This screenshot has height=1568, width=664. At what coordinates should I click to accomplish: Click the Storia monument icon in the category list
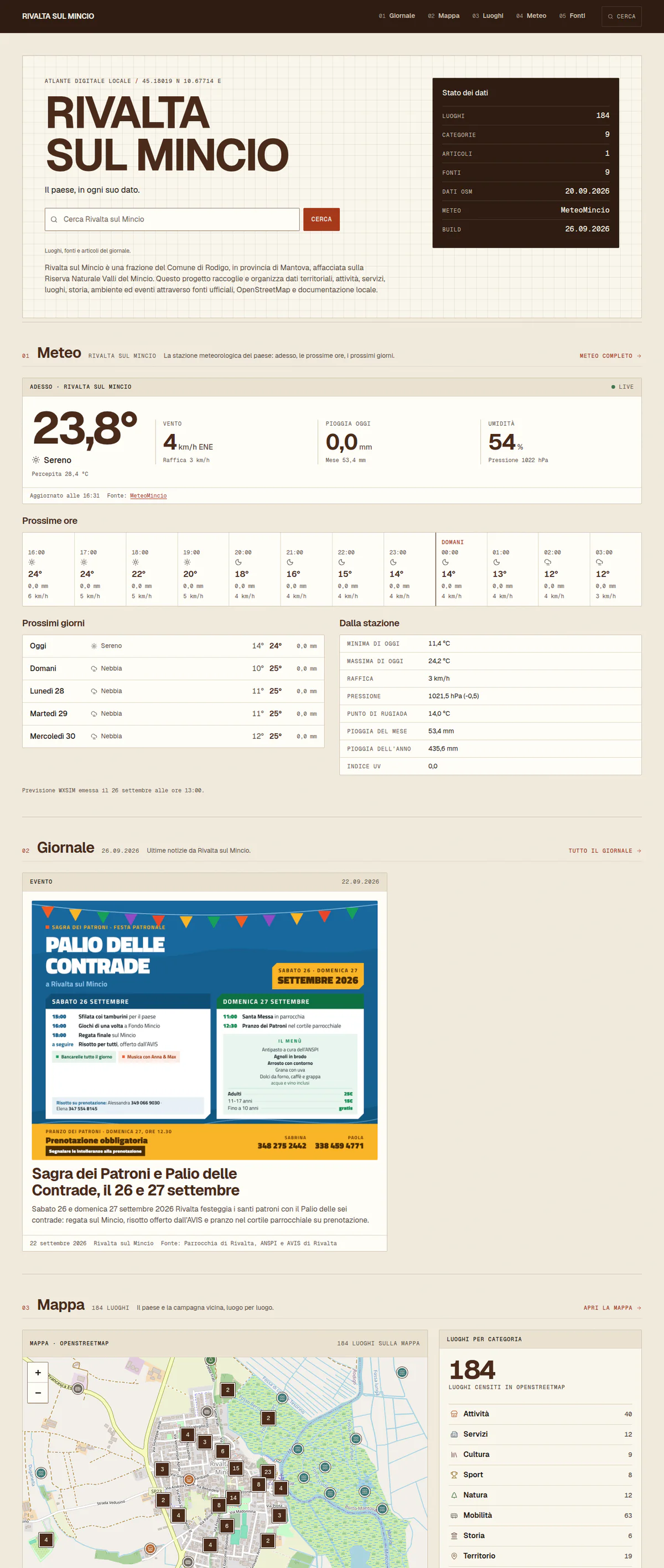pyautogui.click(x=454, y=1536)
